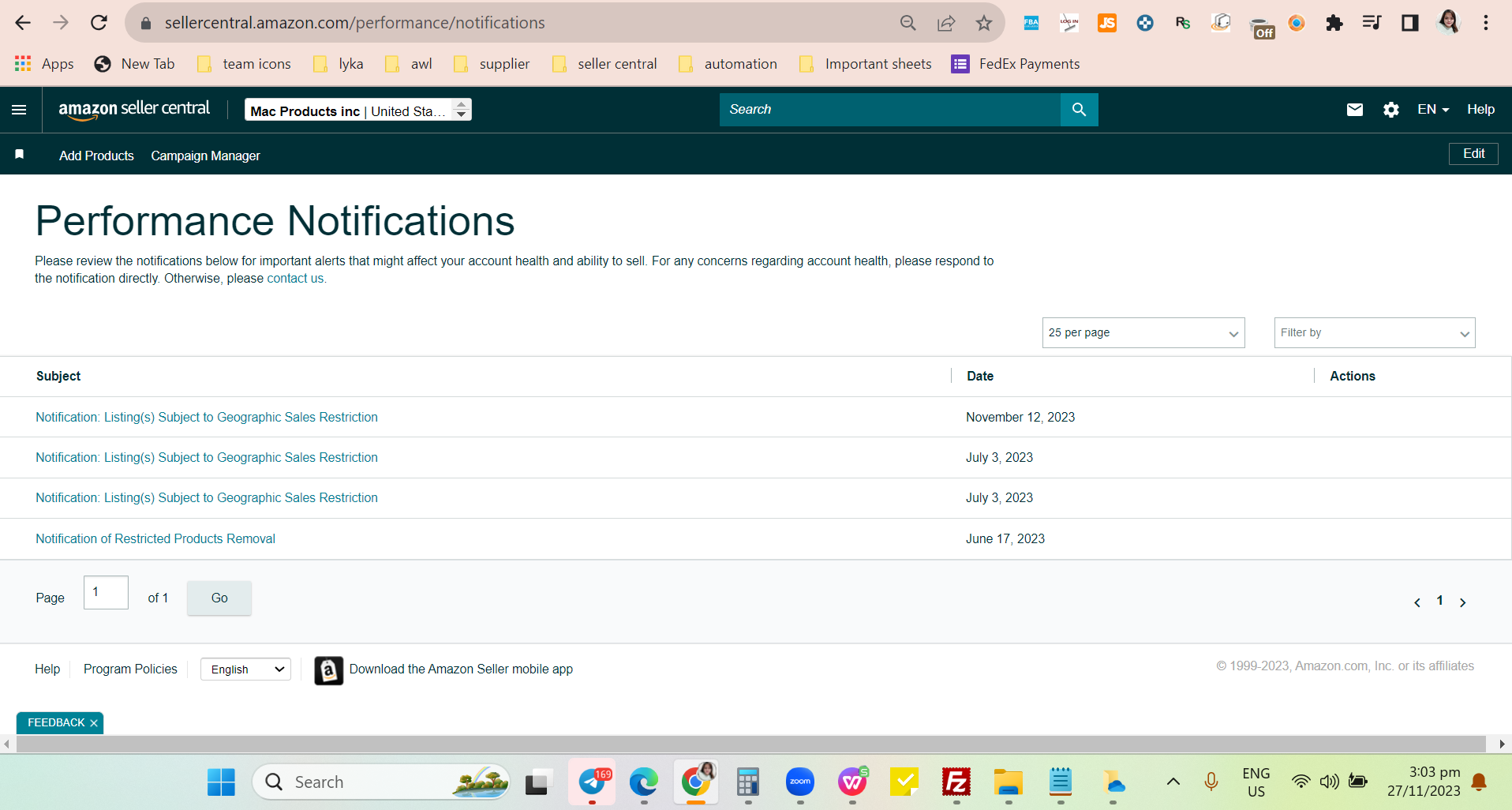Open the EN language dropdown
Image resolution: width=1512 pixels, height=810 pixels.
point(1433,110)
